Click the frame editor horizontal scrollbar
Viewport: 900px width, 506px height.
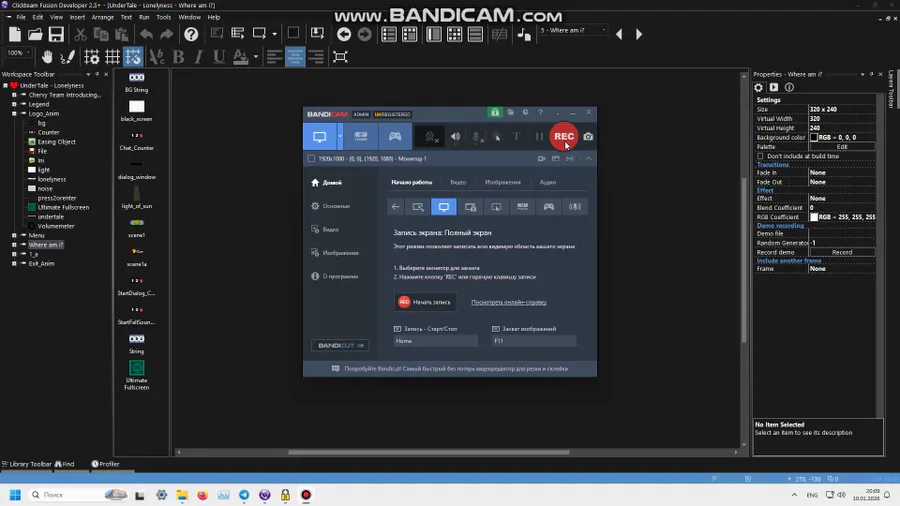point(428,452)
